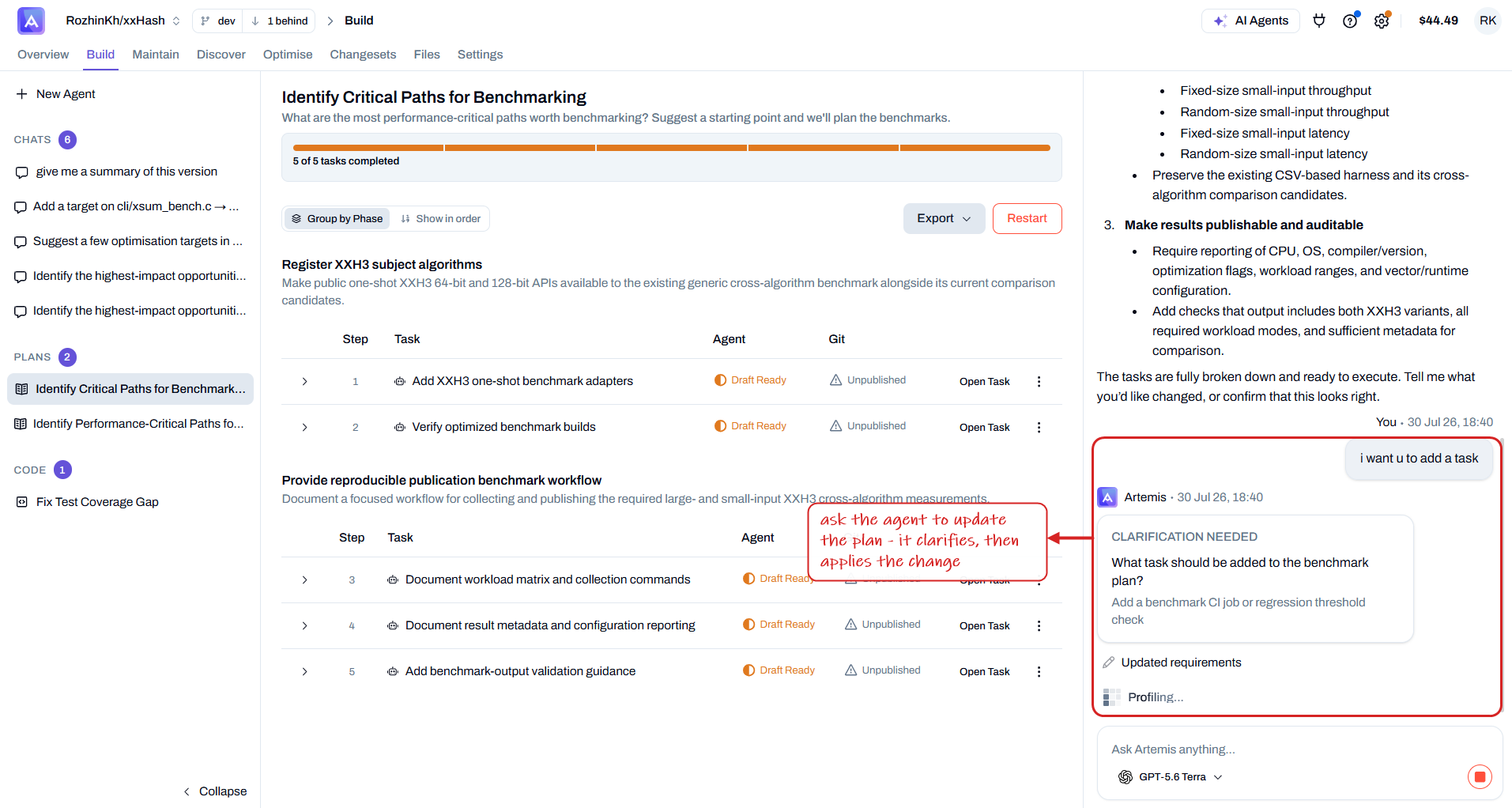Click the Artemis logo in the header

pos(31,21)
